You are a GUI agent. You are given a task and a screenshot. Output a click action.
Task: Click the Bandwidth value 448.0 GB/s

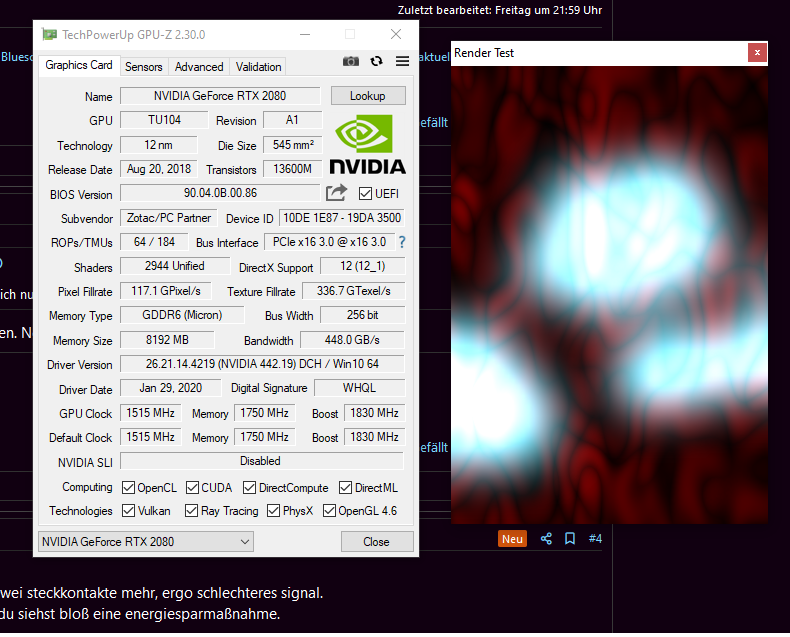(352, 340)
